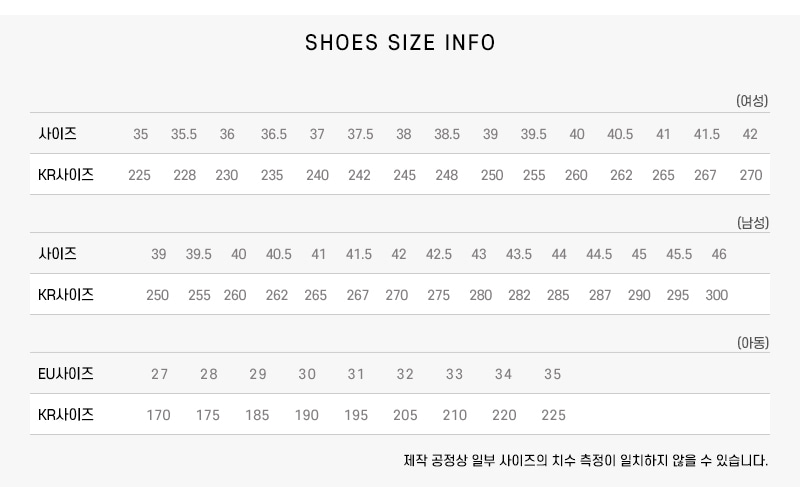
Task: Select EU size 32 in kids' table
Action: [x=405, y=374]
